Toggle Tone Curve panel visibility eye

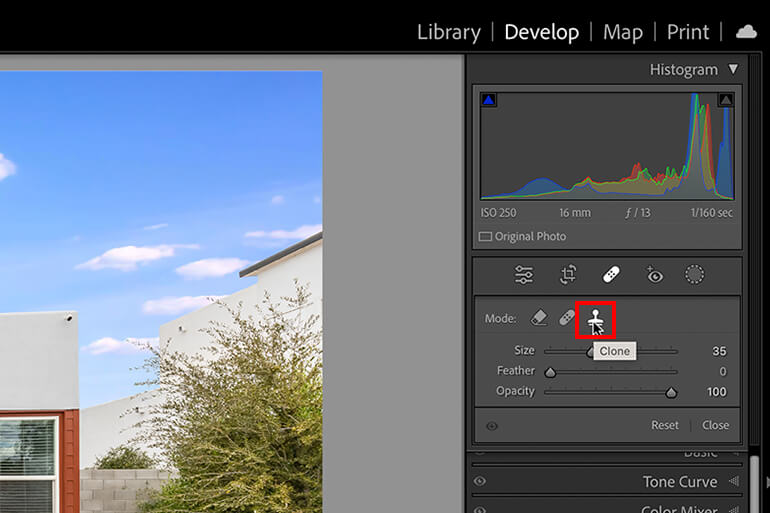480,481
